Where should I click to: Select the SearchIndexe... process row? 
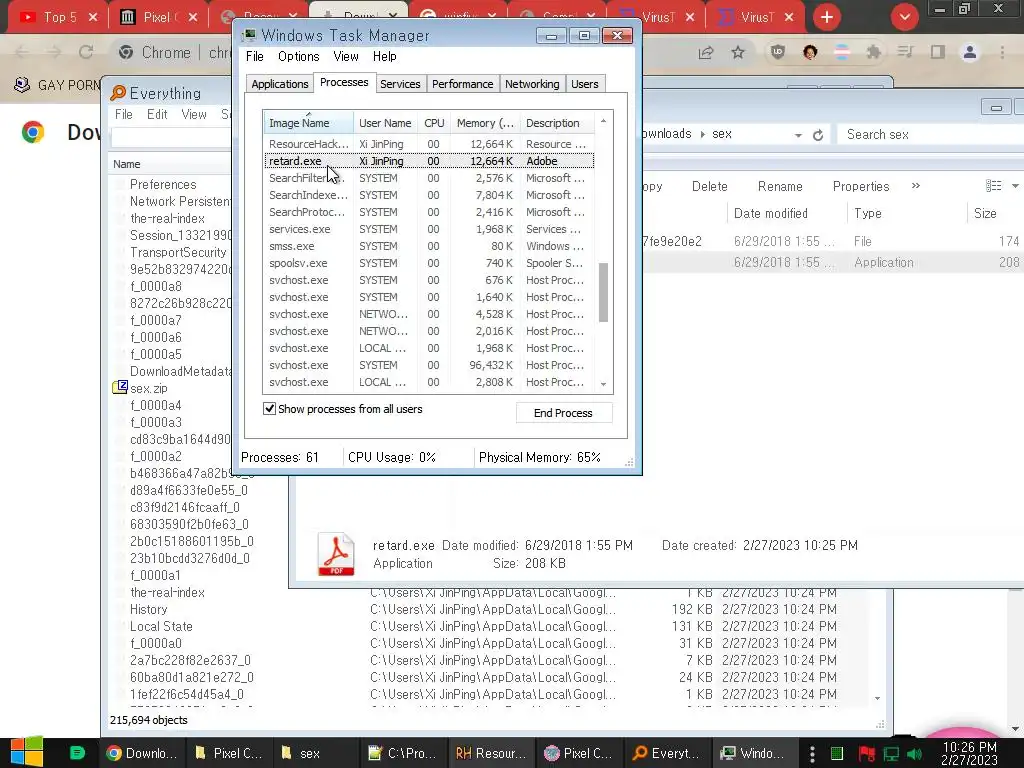tap(429, 195)
